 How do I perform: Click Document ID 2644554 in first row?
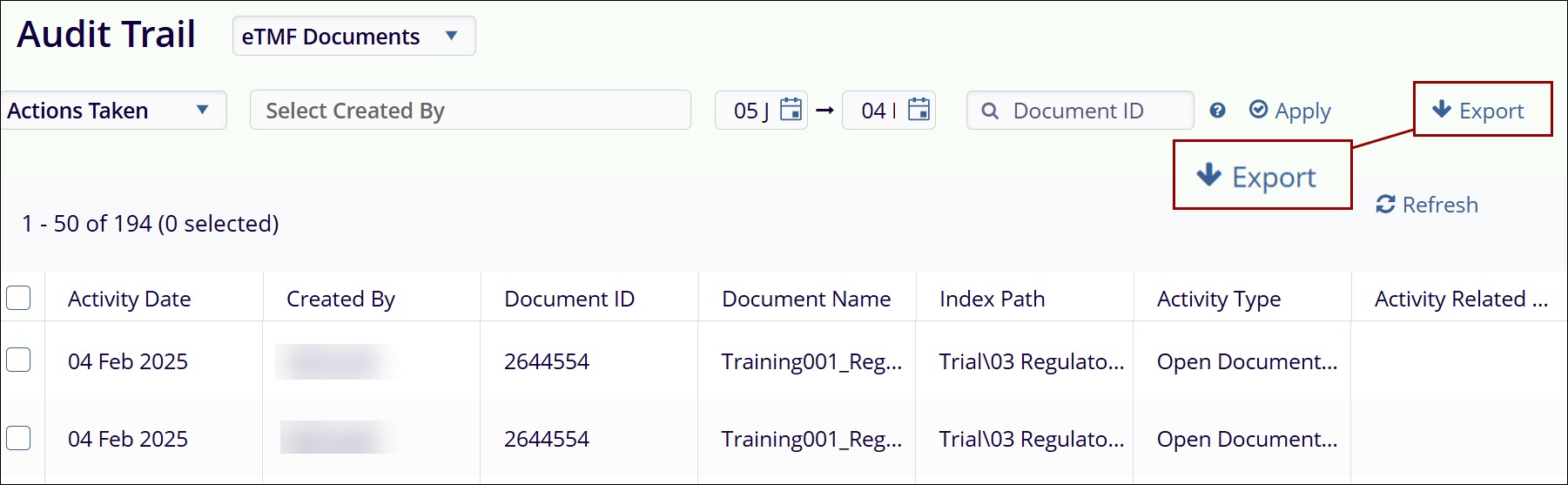(547, 361)
